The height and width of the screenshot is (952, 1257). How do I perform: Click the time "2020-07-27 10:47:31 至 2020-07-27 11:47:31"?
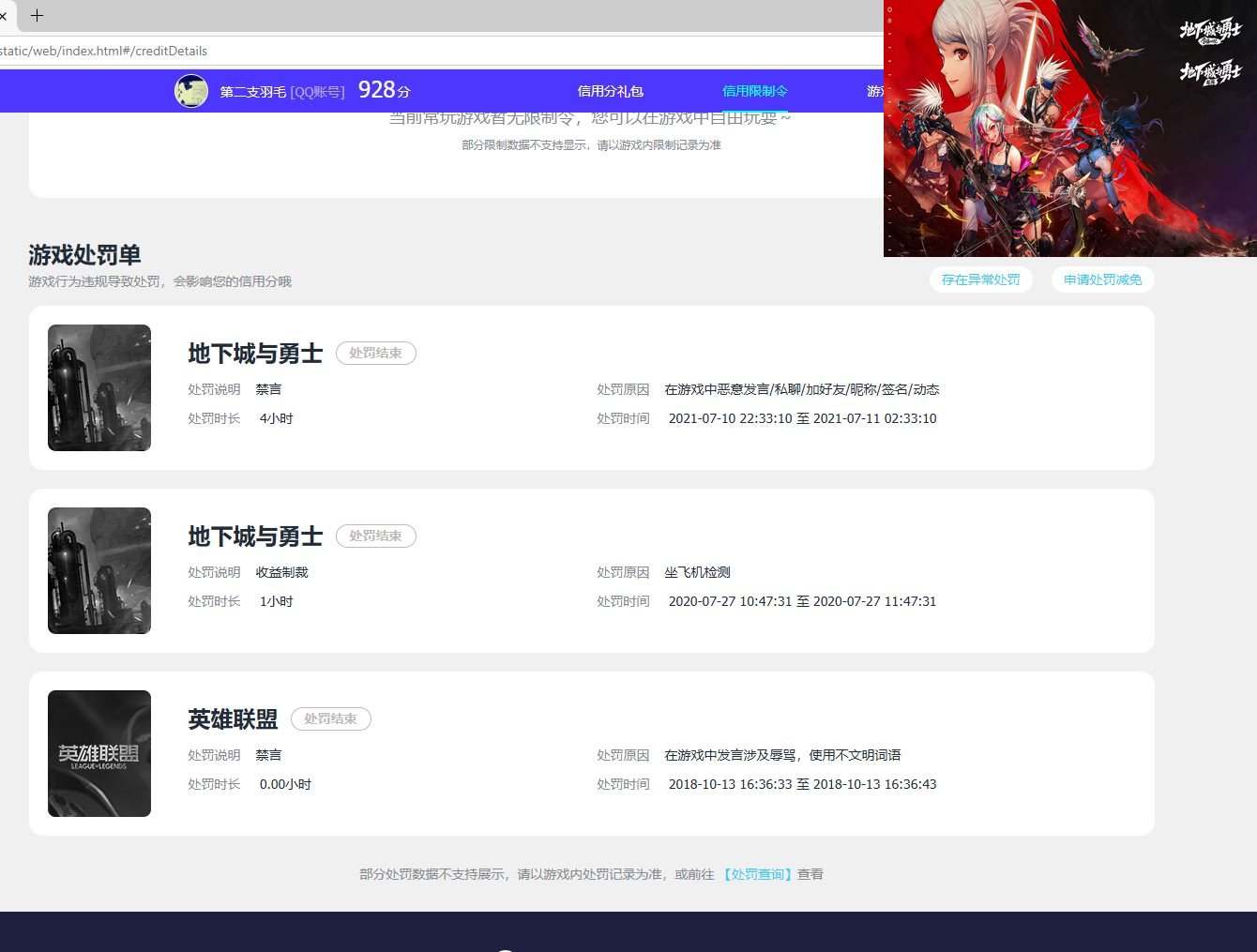pos(802,601)
